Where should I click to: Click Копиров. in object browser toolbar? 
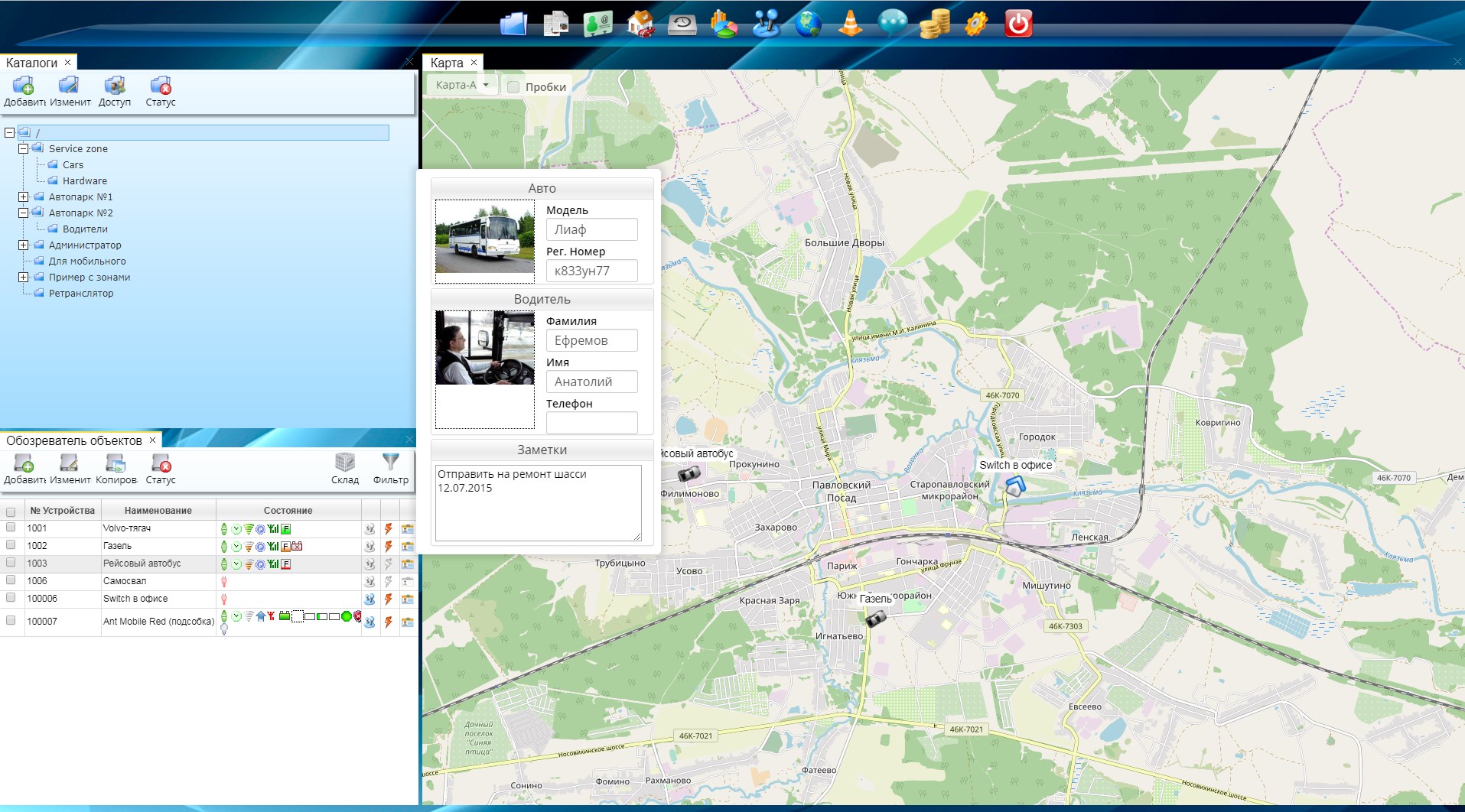(x=116, y=468)
